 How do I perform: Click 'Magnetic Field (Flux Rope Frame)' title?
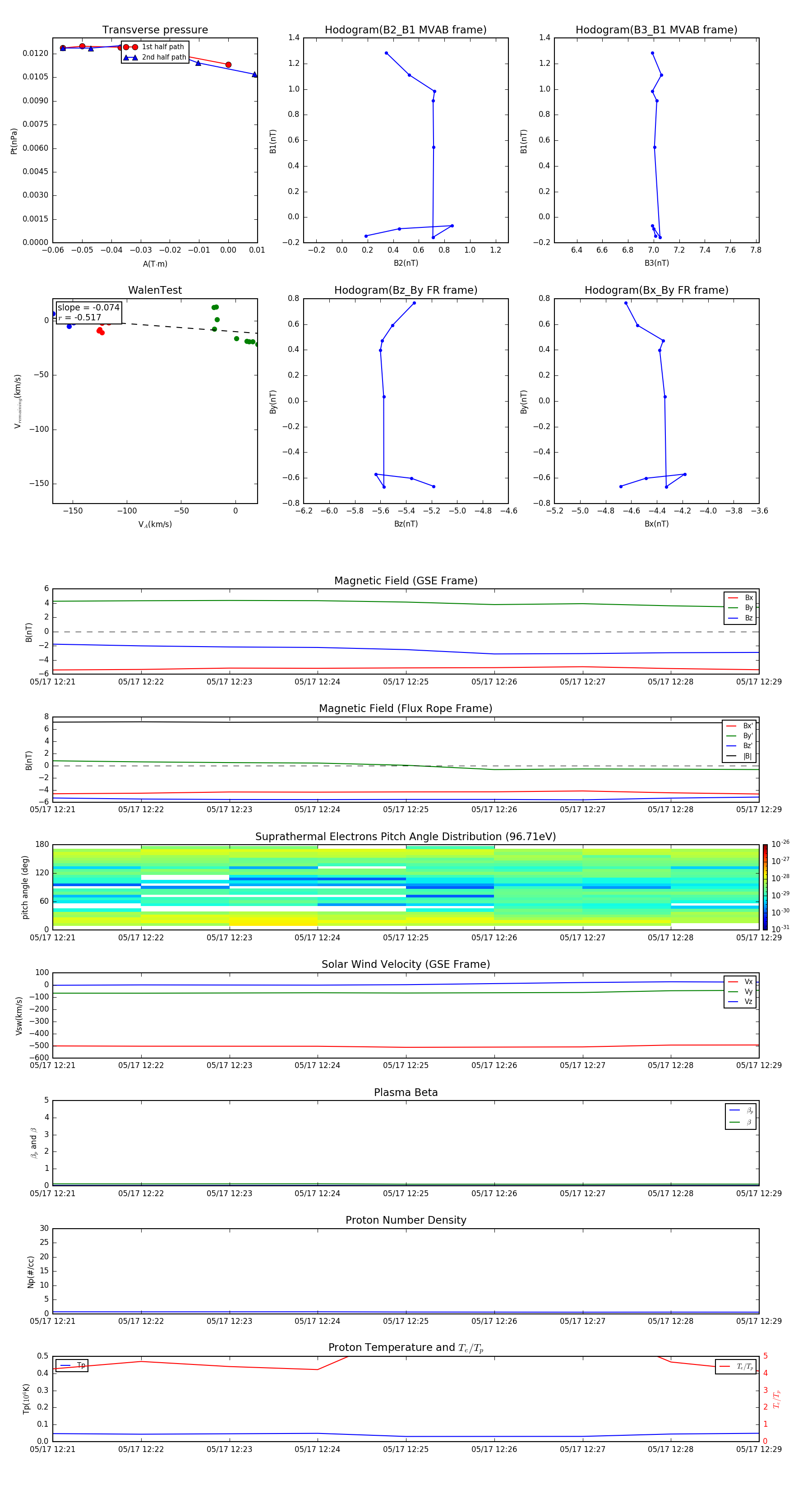click(406, 709)
